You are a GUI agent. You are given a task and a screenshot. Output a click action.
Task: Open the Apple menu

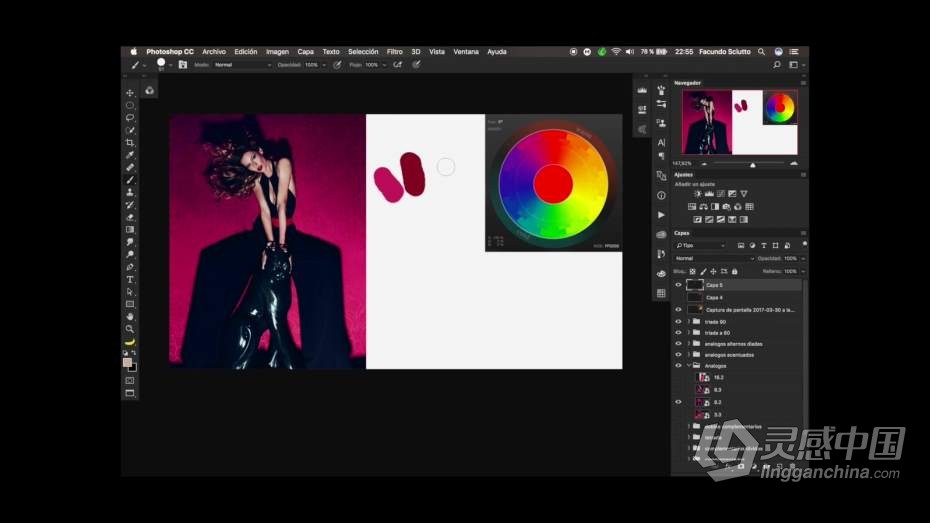pyautogui.click(x=133, y=52)
